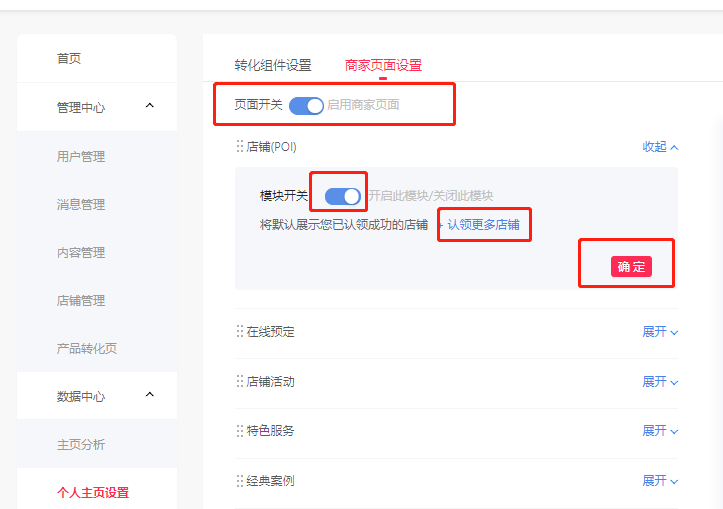The height and width of the screenshot is (509, 723).
Task: Open 内容管理 menu item
Action: point(81,253)
